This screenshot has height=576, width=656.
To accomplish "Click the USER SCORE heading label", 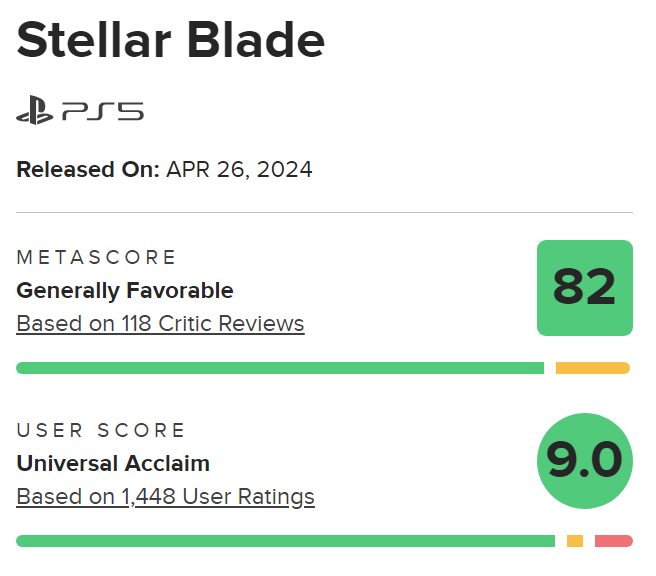I will coord(101,431).
